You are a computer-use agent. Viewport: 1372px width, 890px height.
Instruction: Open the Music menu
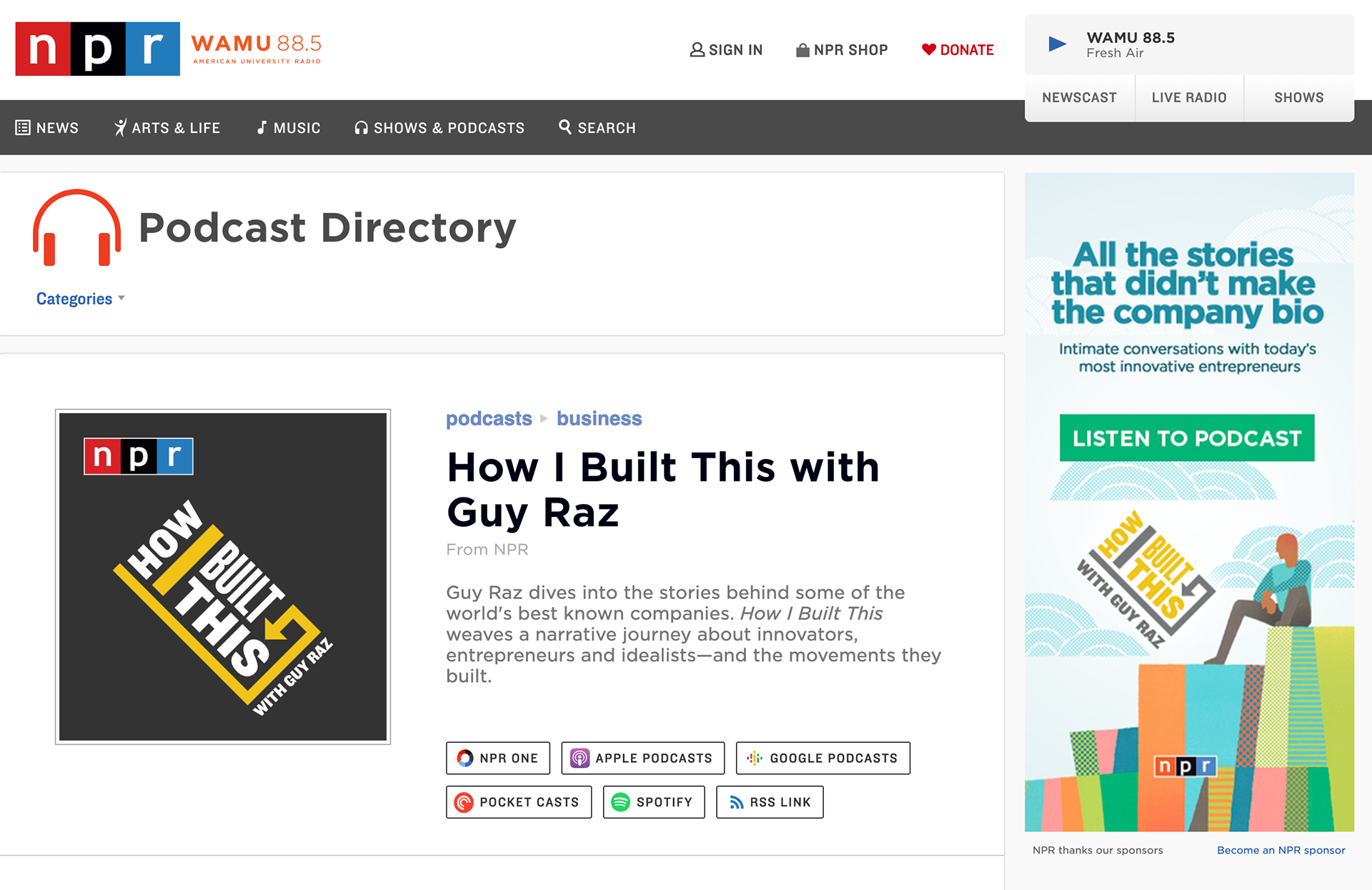coord(289,128)
